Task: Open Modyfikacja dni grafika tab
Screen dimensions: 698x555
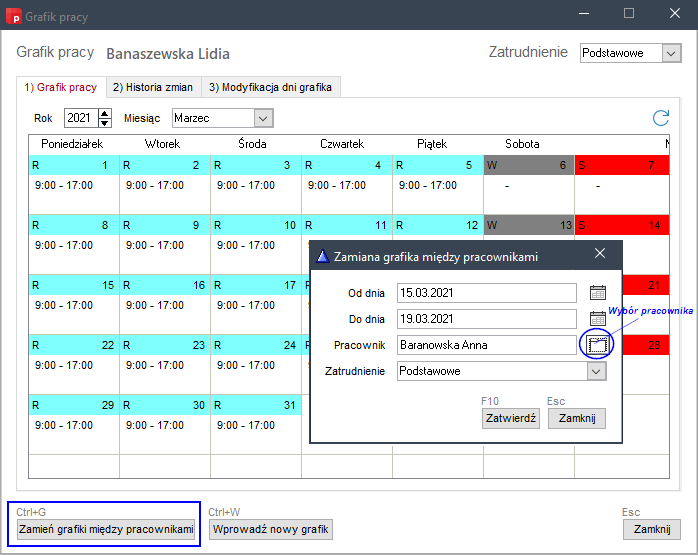Action: click(271, 87)
